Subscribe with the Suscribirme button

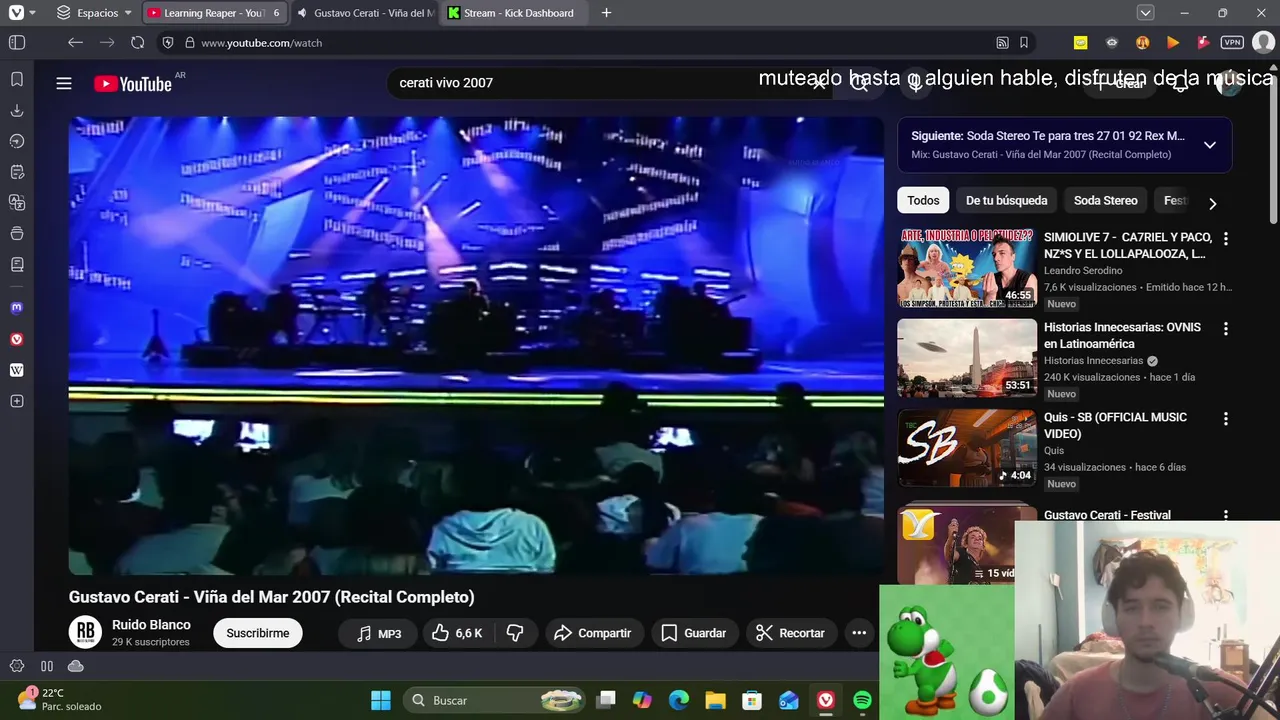click(x=258, y=633)
